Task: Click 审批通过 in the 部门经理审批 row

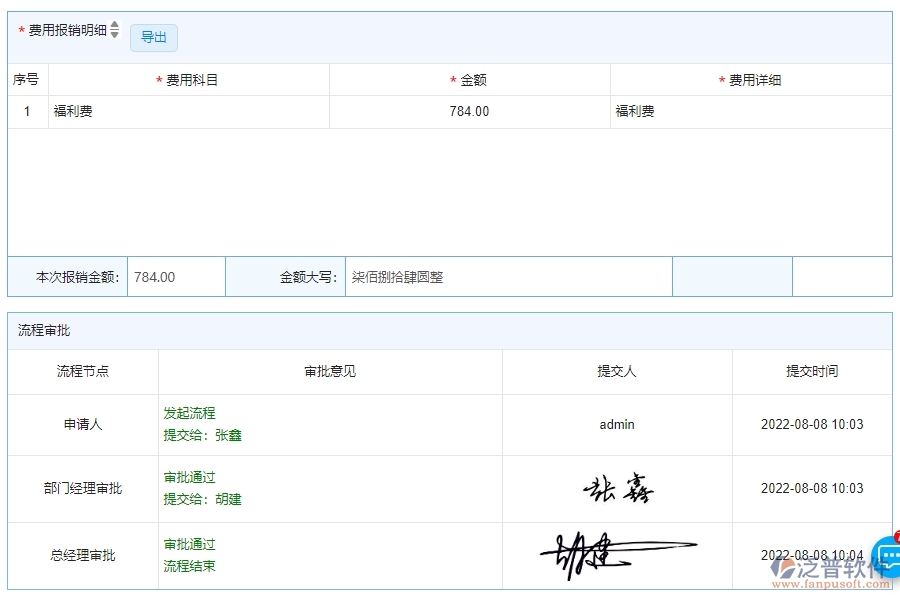Action: point(189,477)
